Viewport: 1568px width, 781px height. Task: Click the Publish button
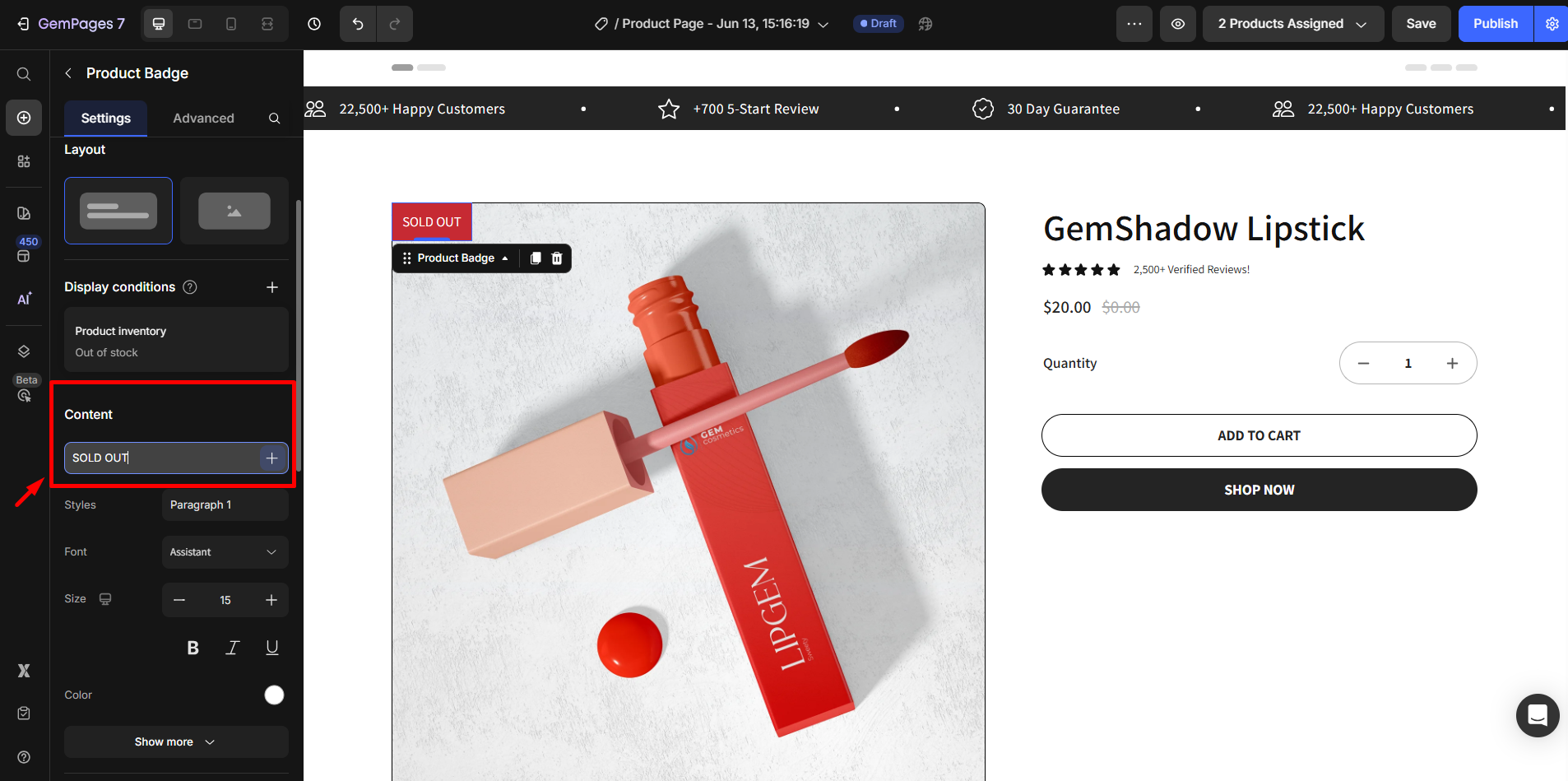click(x=1494, y=23)
